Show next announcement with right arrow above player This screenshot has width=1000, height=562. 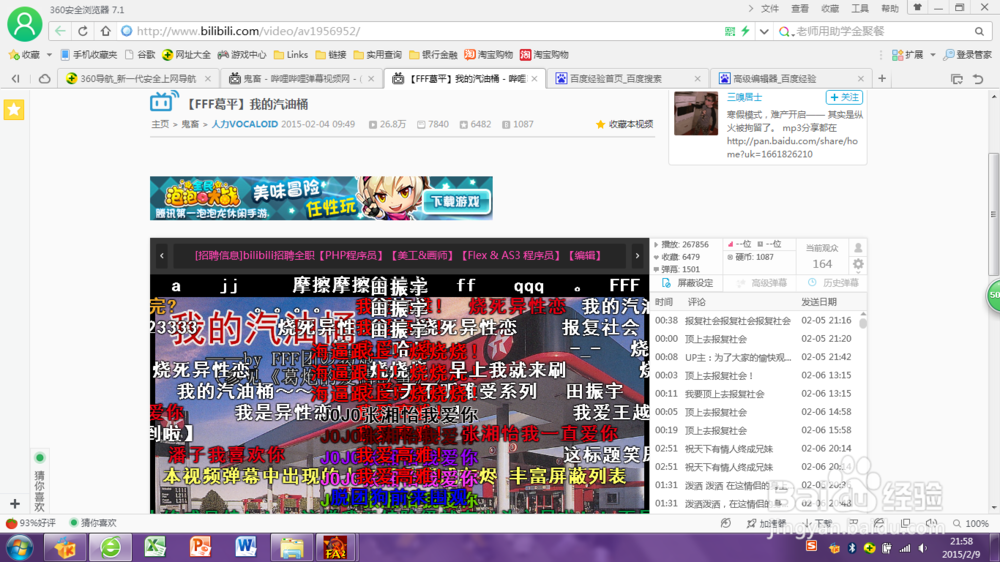tap(637, 256)
